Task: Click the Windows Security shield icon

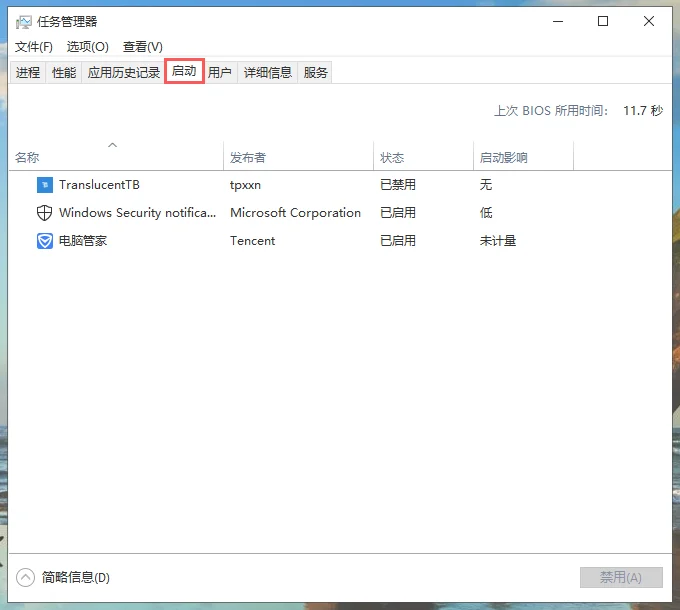Action: click(x=45, y=213)
